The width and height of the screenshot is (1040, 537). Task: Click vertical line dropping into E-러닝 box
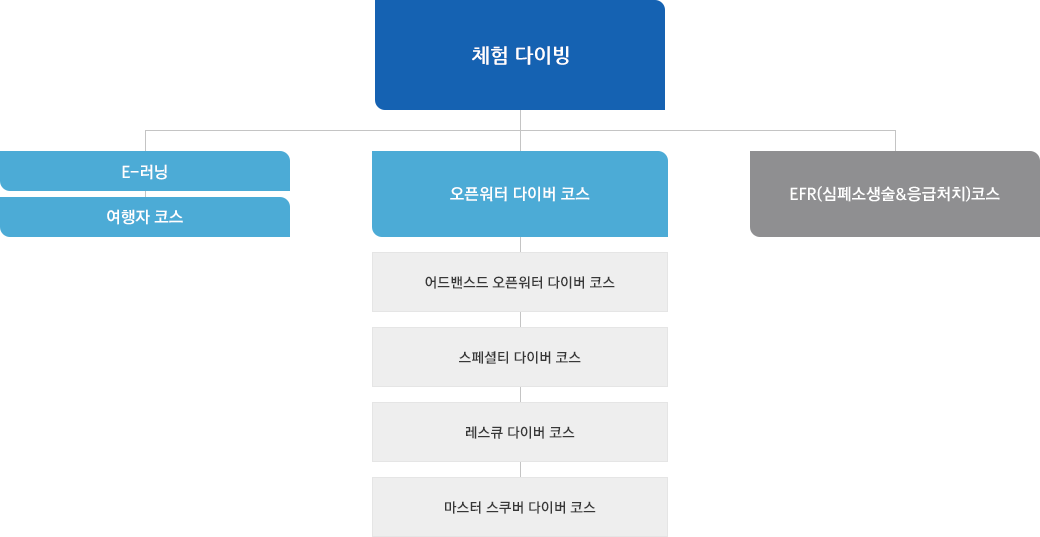pos(145,141)
